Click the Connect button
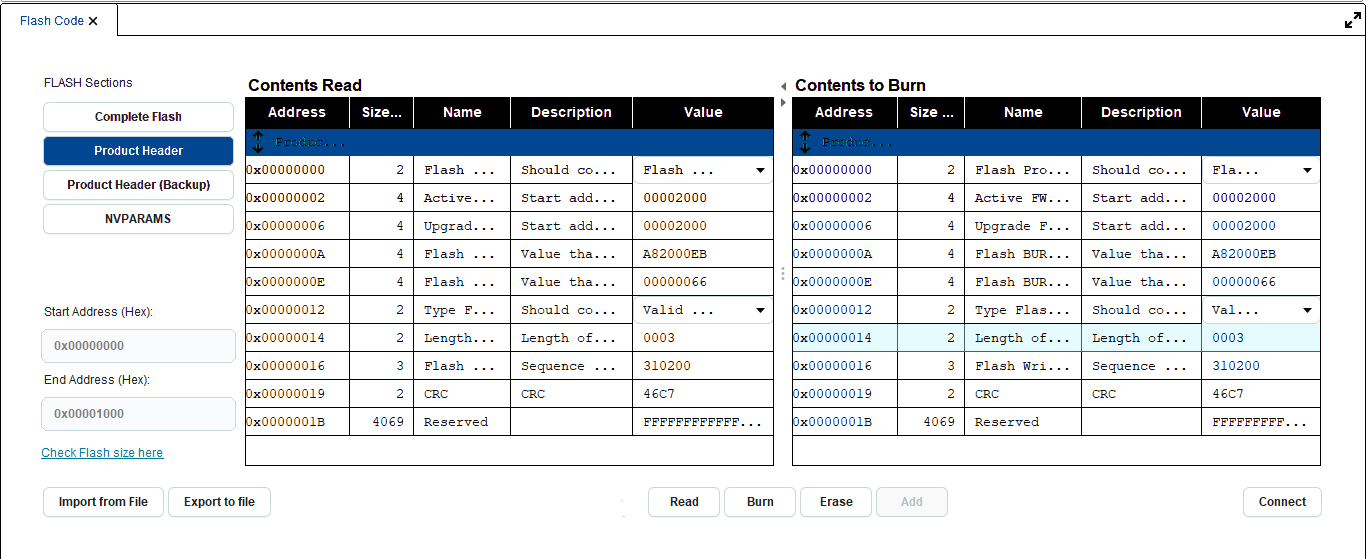 (1282, 502)
